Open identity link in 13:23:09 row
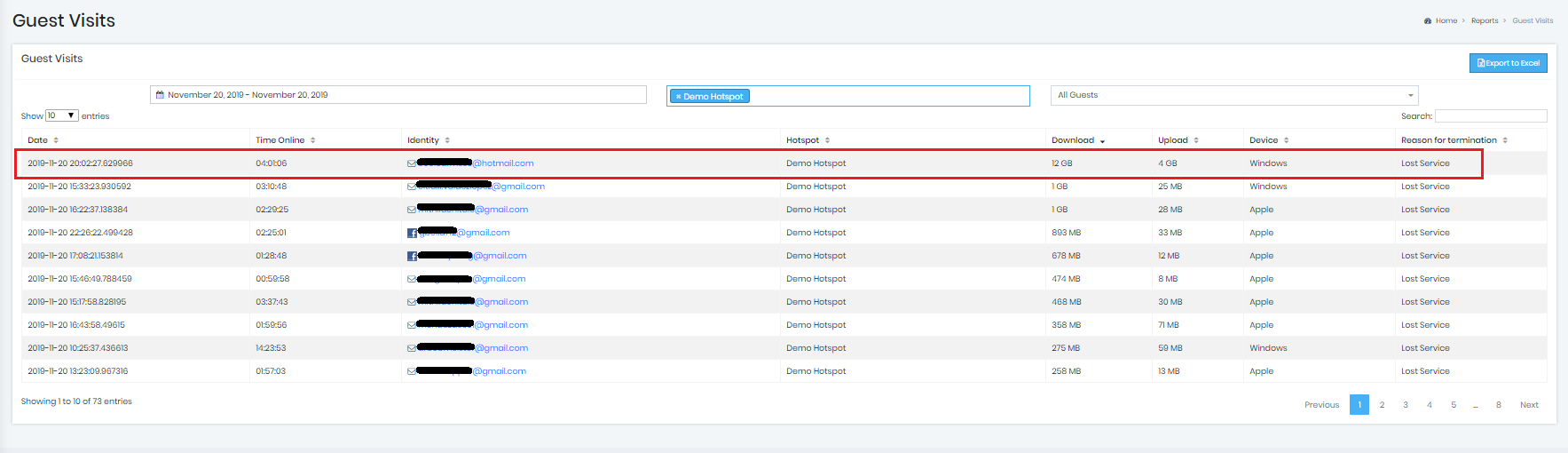Viewport: 1568px width, 453px height. click(471, 371)
